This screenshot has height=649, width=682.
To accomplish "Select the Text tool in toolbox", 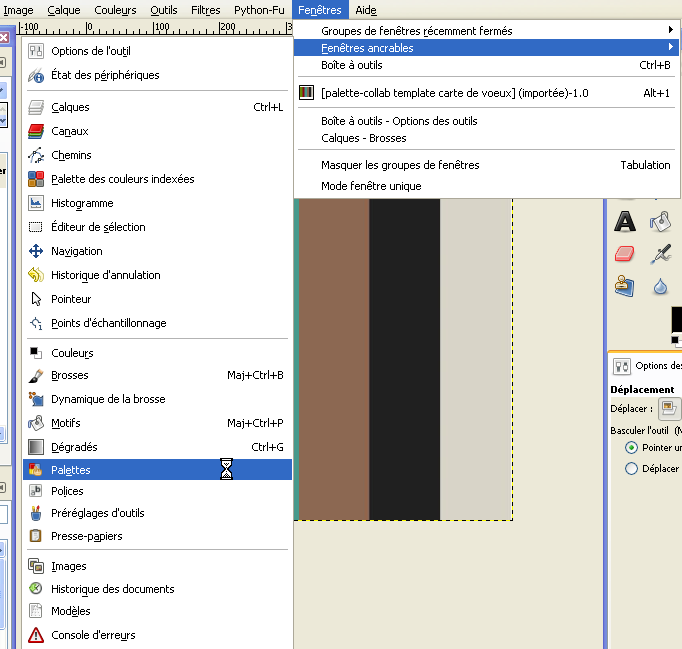I will [625, 221].
